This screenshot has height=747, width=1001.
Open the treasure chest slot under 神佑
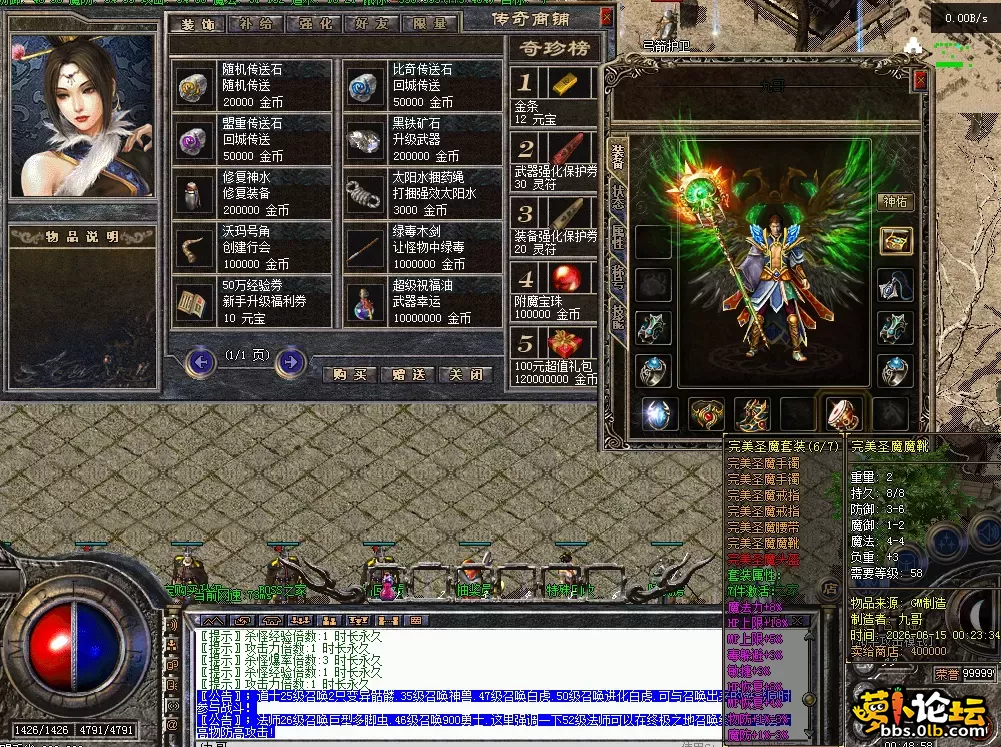click(x=896, y=241)
